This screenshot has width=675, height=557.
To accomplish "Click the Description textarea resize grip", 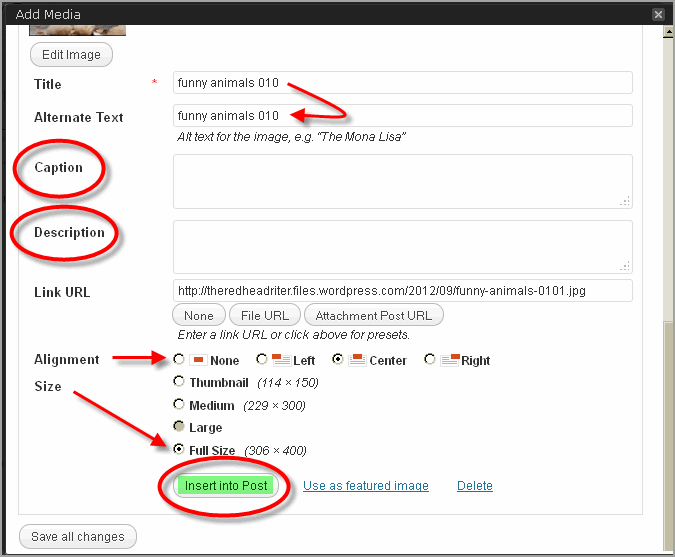I will coord(625,266).
